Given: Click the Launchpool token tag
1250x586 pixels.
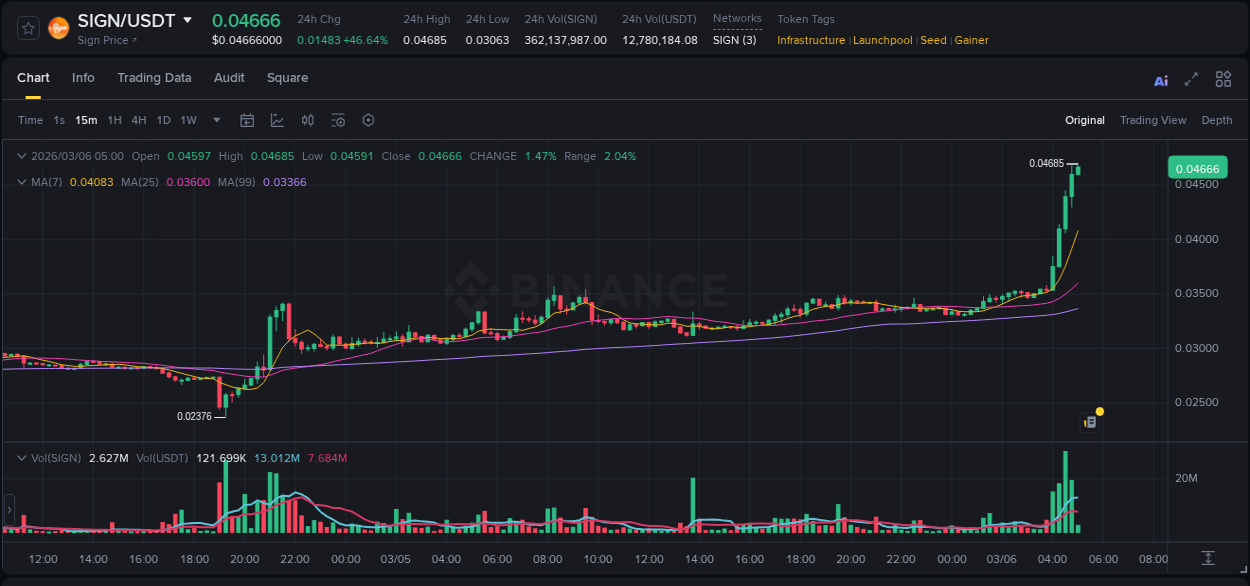Looking at the screenshot, I should pos(883,40).
